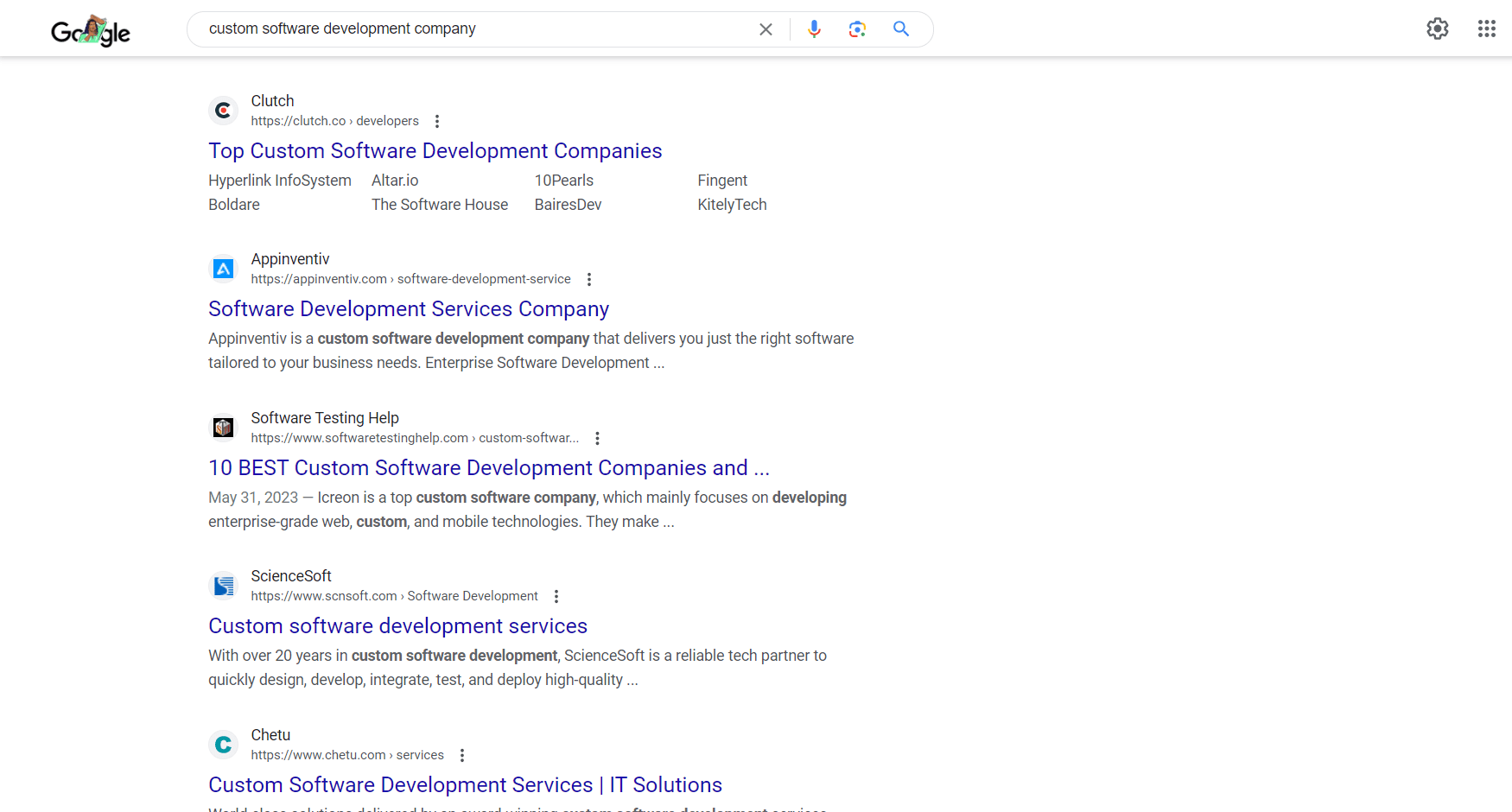
Task: Open Top Custom Software Development Companies link
Action: tap(435, 150)
